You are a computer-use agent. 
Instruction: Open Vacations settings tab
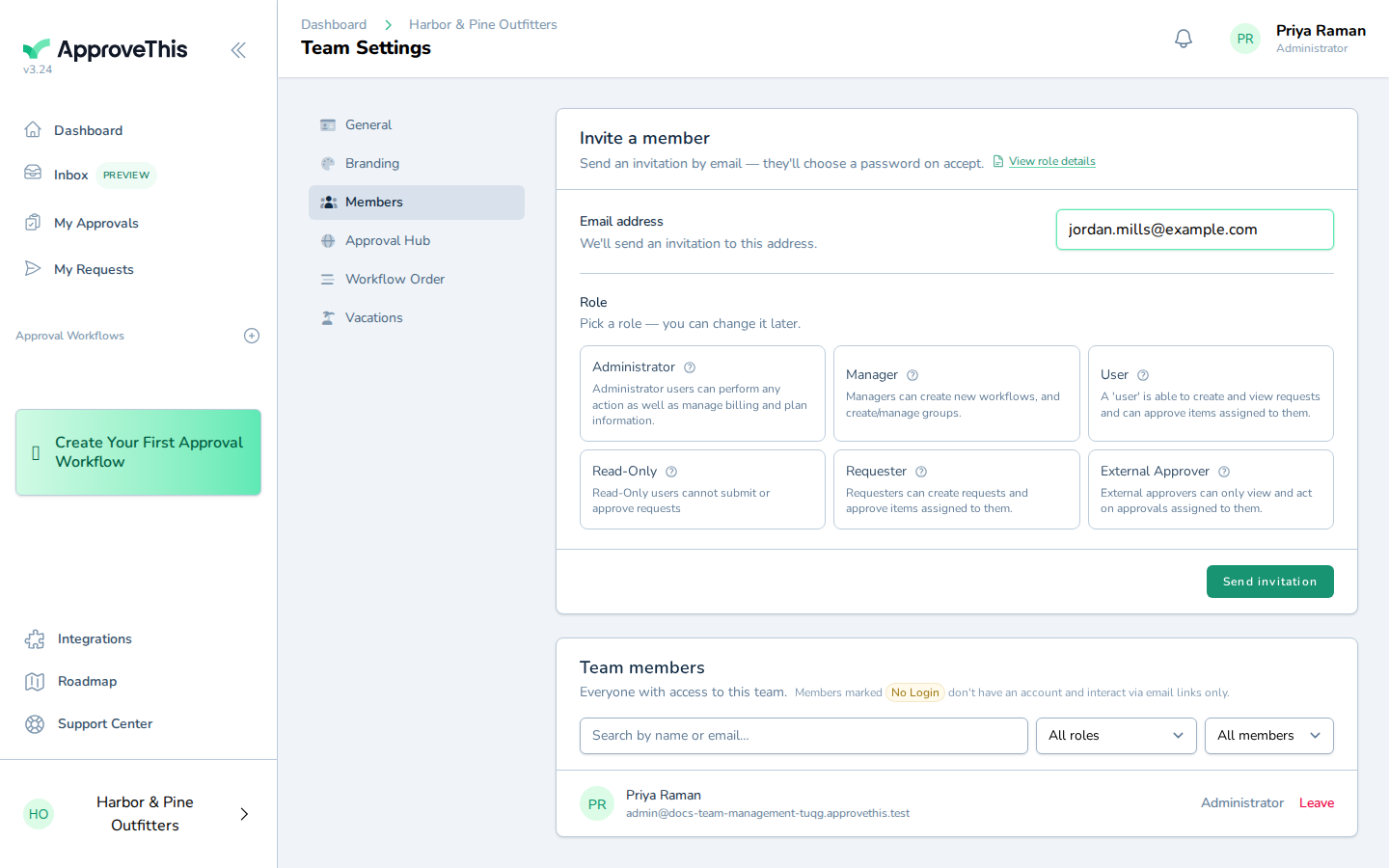pos(417,317)
